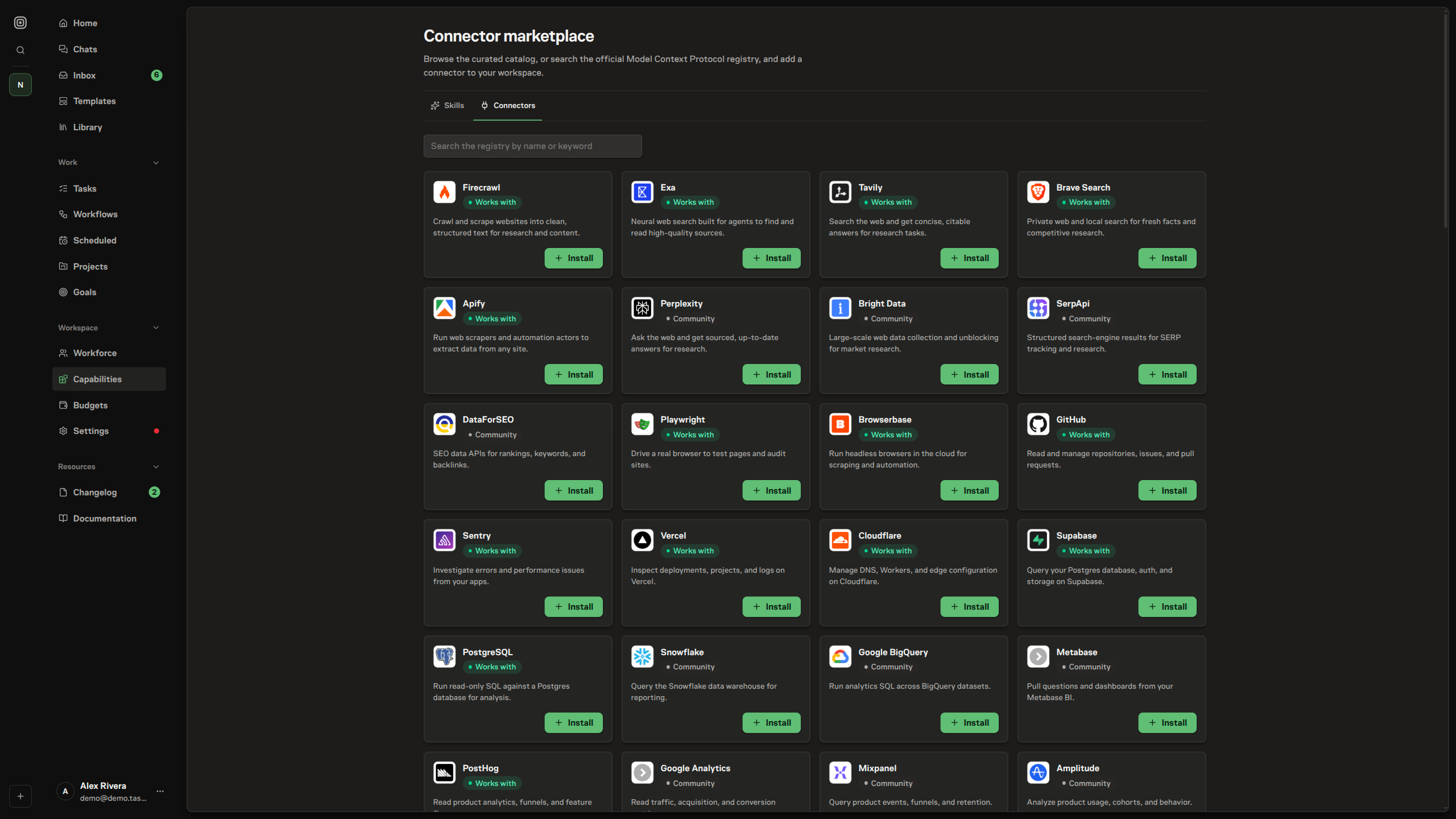
Task: Select the Connectors tab
Action: (507, 105)
